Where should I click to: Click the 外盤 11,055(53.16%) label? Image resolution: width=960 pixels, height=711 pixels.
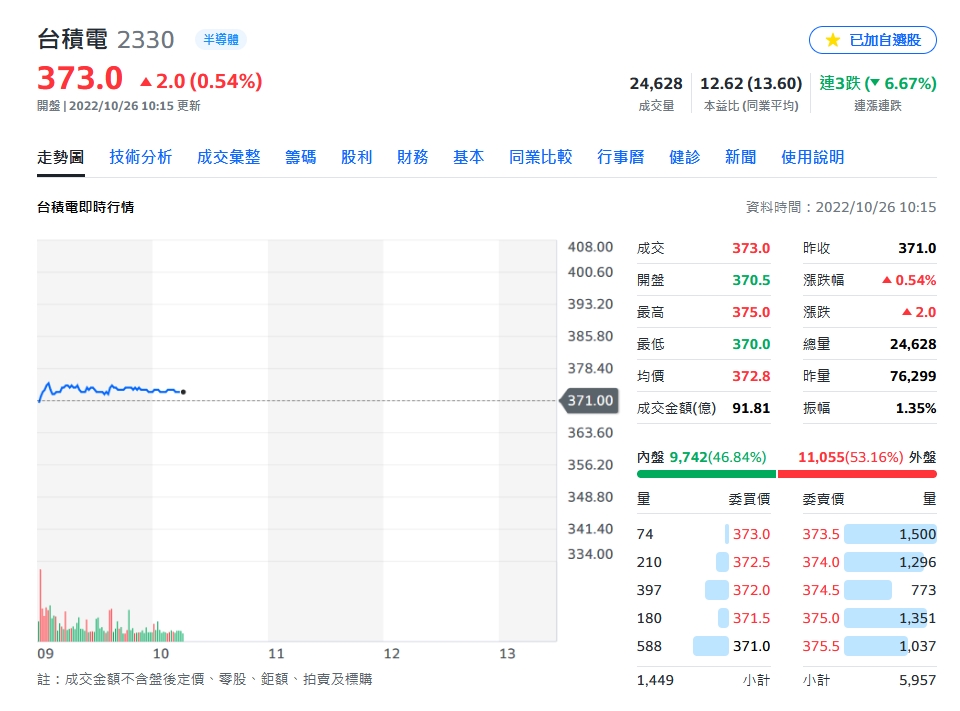click(x=867, y=457)
